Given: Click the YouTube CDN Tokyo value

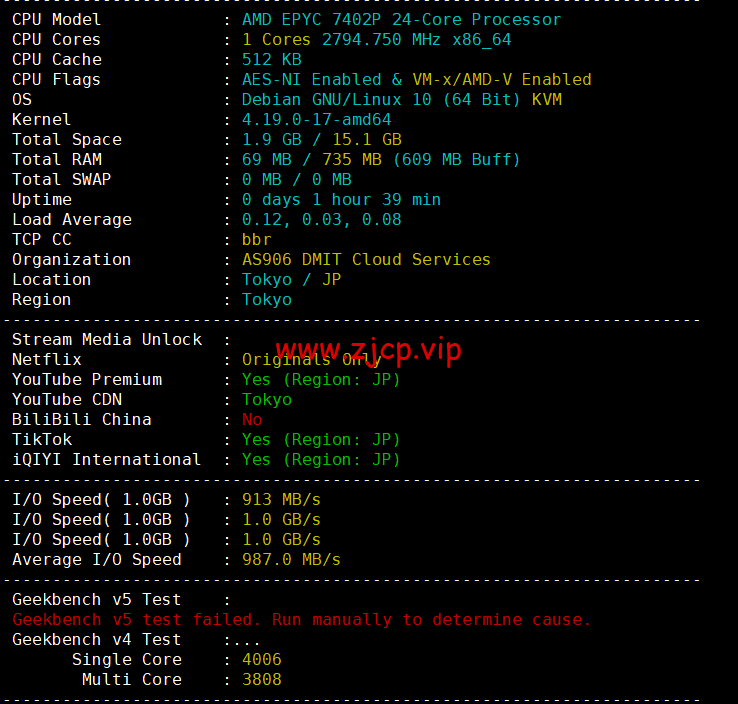Looking at the screenshot, I should tap(267, 400).
